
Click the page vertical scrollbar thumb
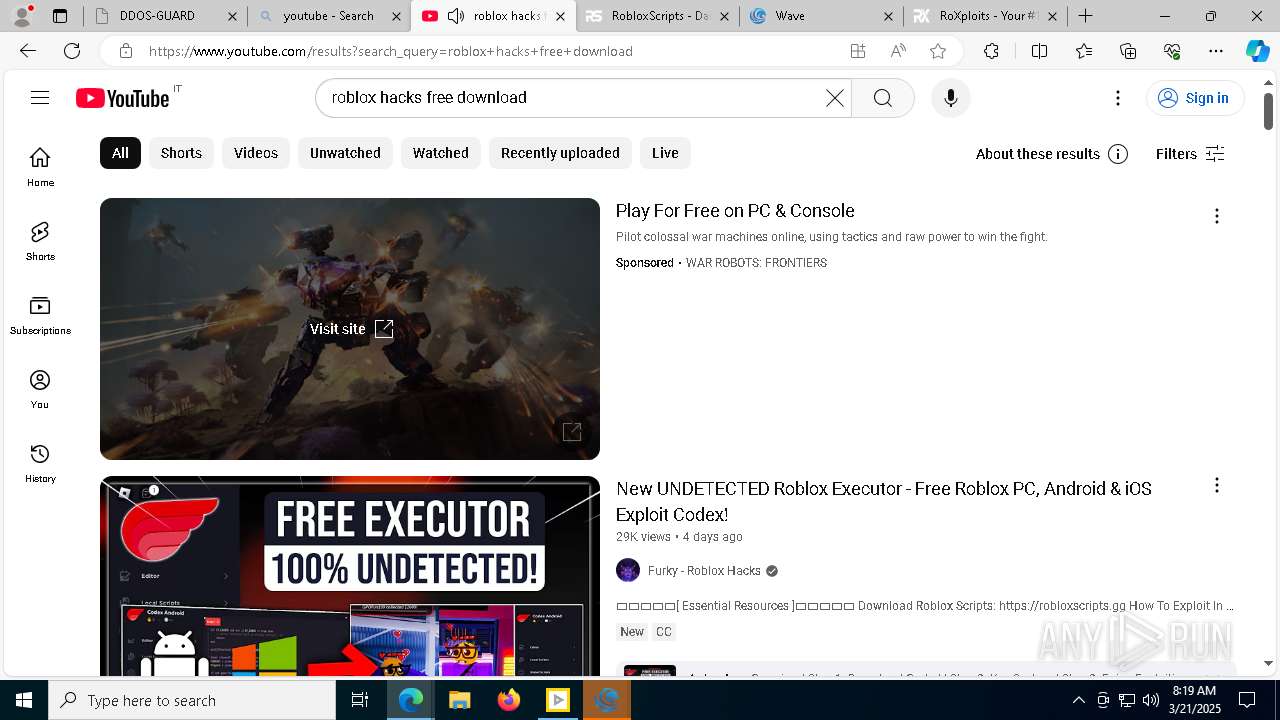tap(1268, 110)
